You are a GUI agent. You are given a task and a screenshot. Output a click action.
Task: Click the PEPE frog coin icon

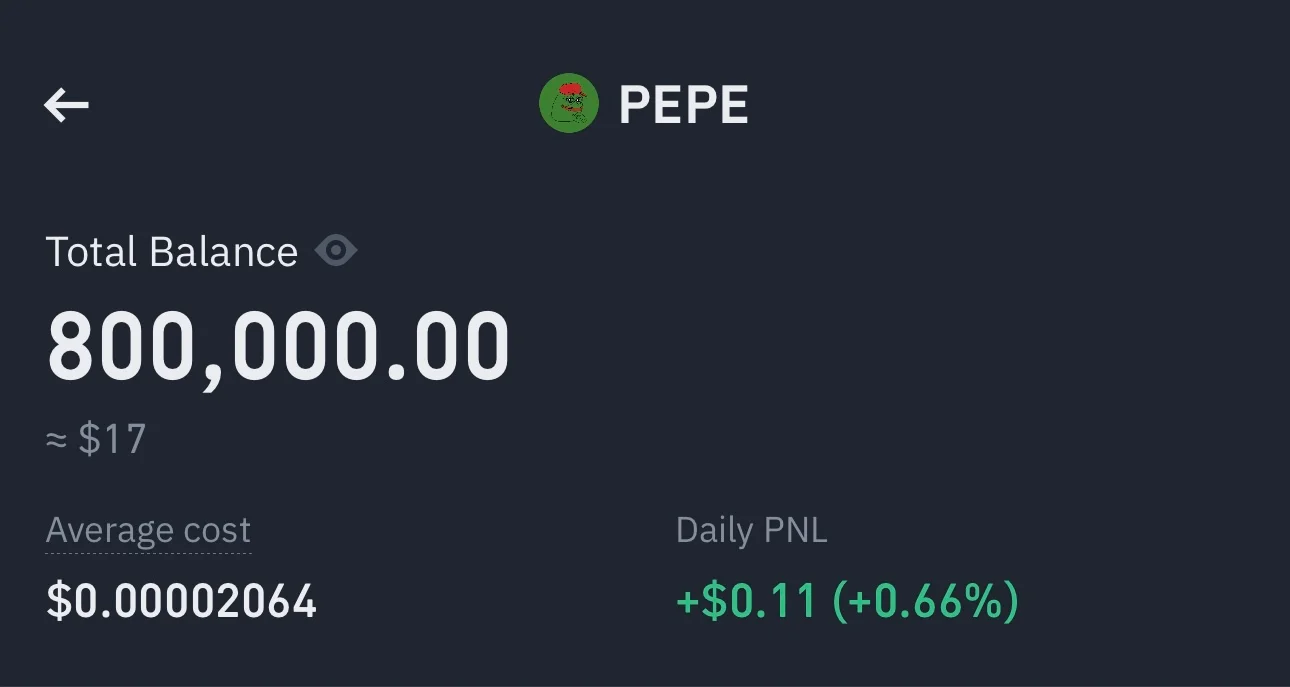[x=569, y=104]
